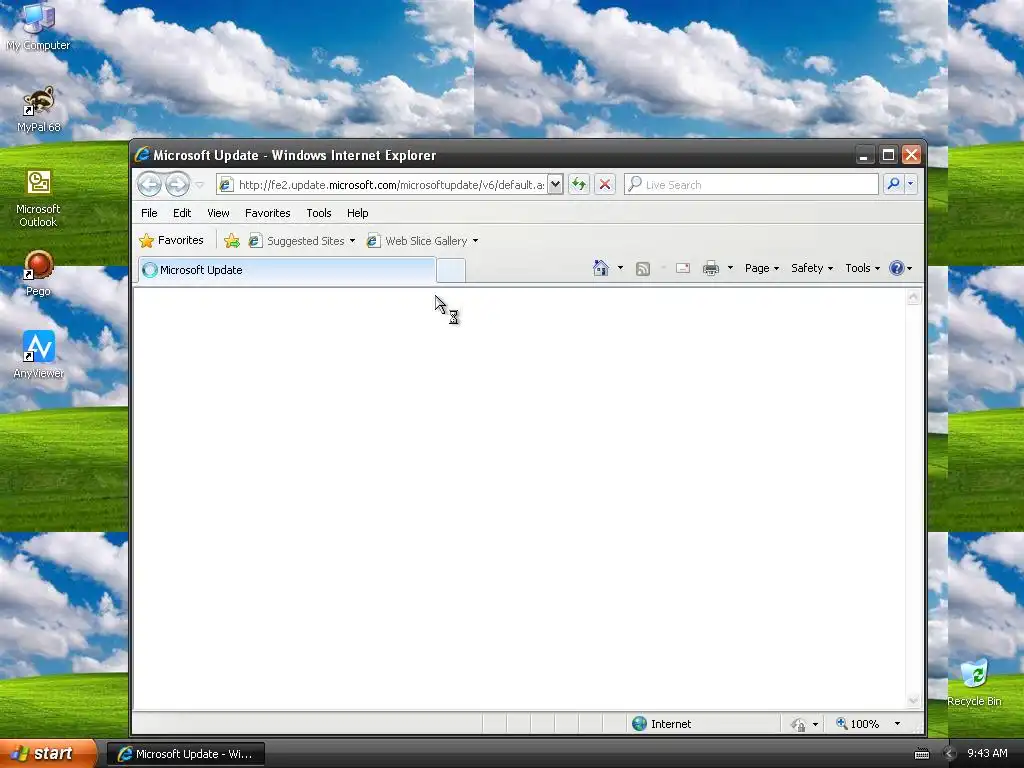Click the 9:43 AM taskbar clock
This screenshot has width=1024, height=768.
pos(987,753)
